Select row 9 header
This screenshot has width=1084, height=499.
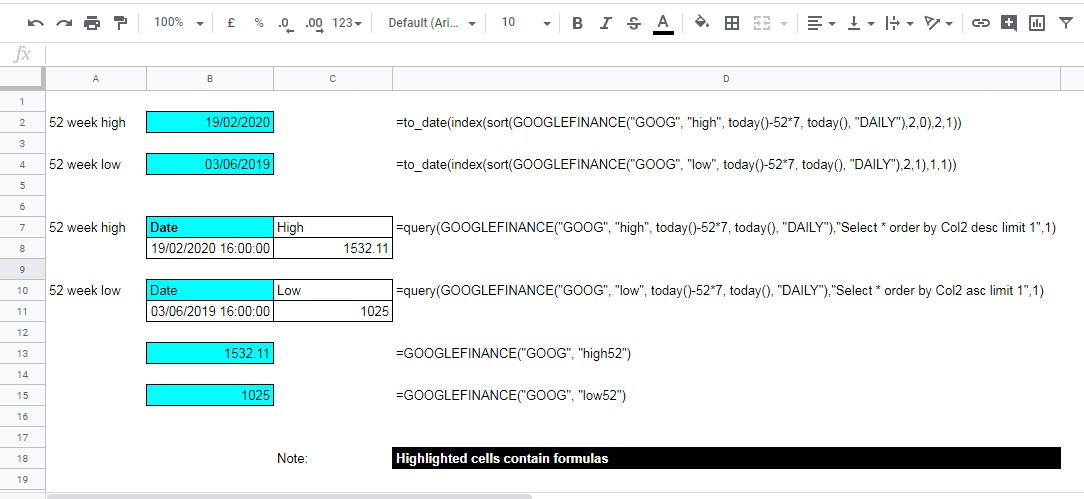[x=22, y=270]
